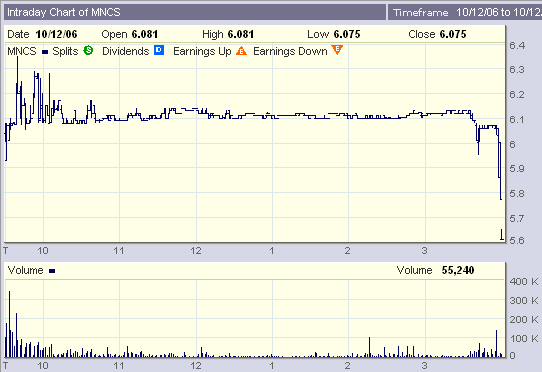Click the lowest price drop near 5.6
The height and width of the screenshot is (372, 542).
(502, 234)
